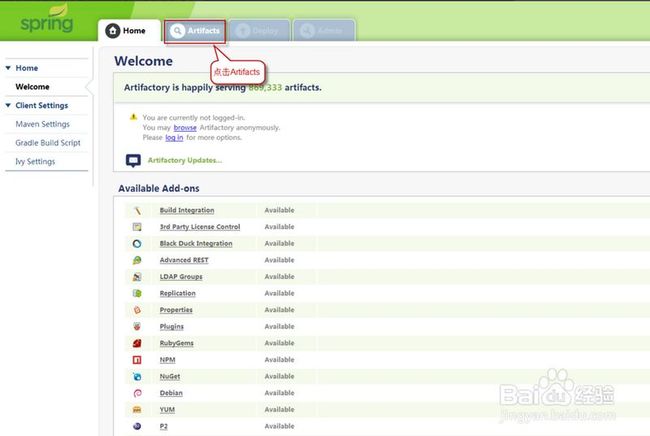Click the Artifacts tab magnifier icon
The width and height of the screenshot is (650, 436).
[177, 31]
